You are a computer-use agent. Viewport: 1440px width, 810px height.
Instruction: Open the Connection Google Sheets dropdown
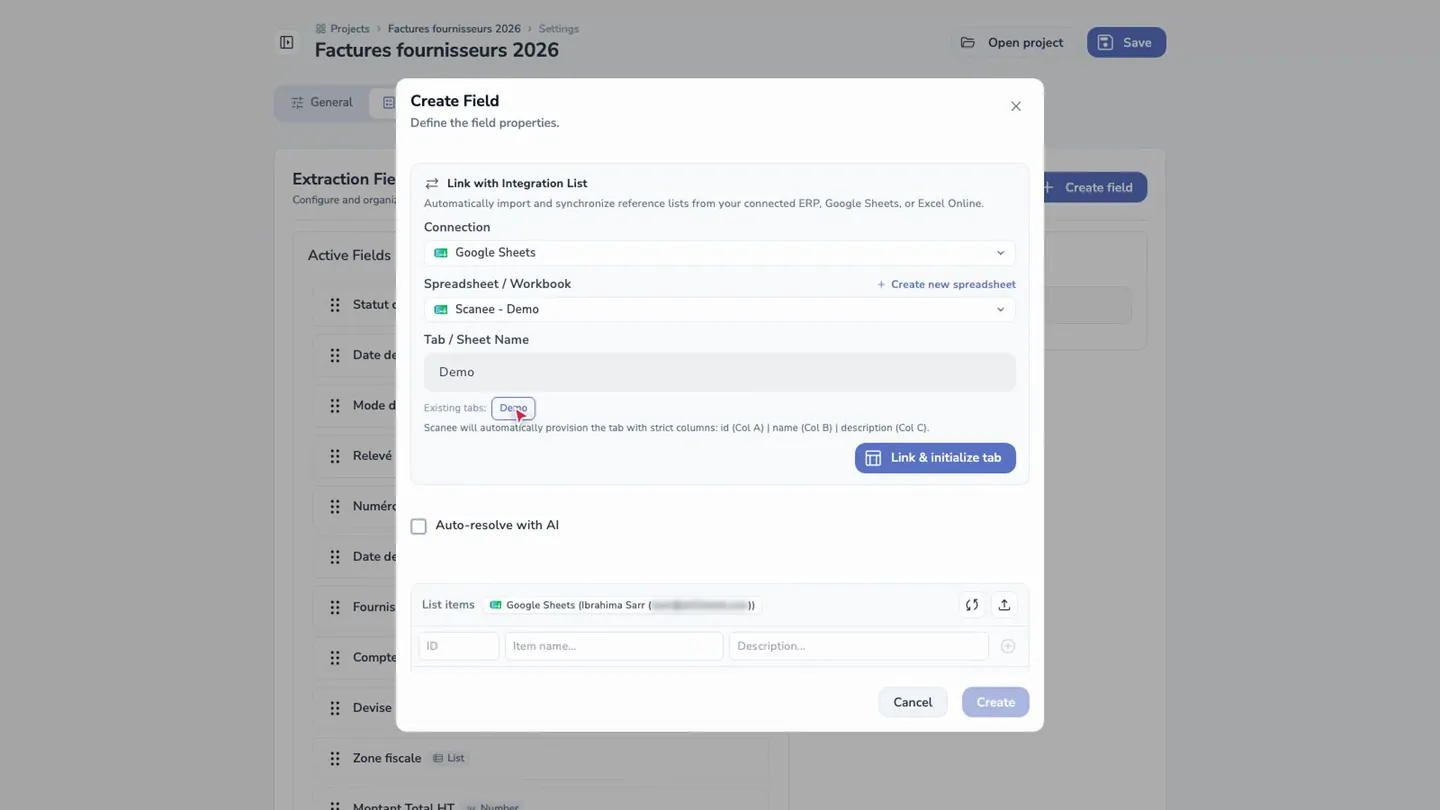(x=719, y=253)
